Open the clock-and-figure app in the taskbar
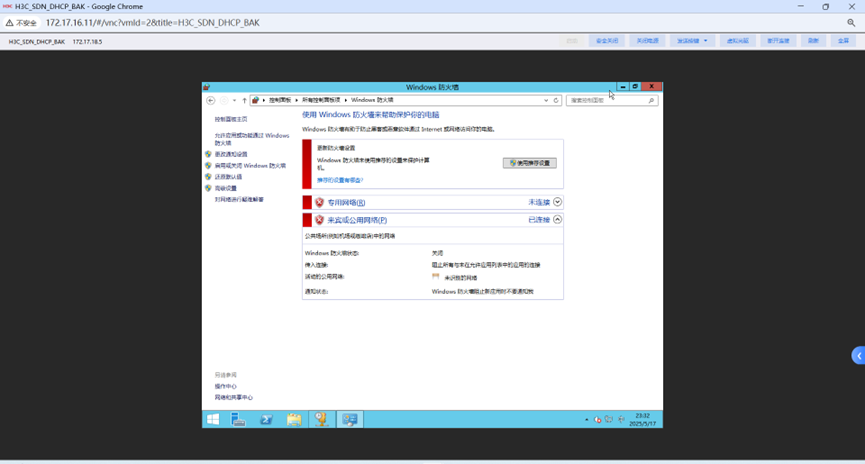 [322, 419]
